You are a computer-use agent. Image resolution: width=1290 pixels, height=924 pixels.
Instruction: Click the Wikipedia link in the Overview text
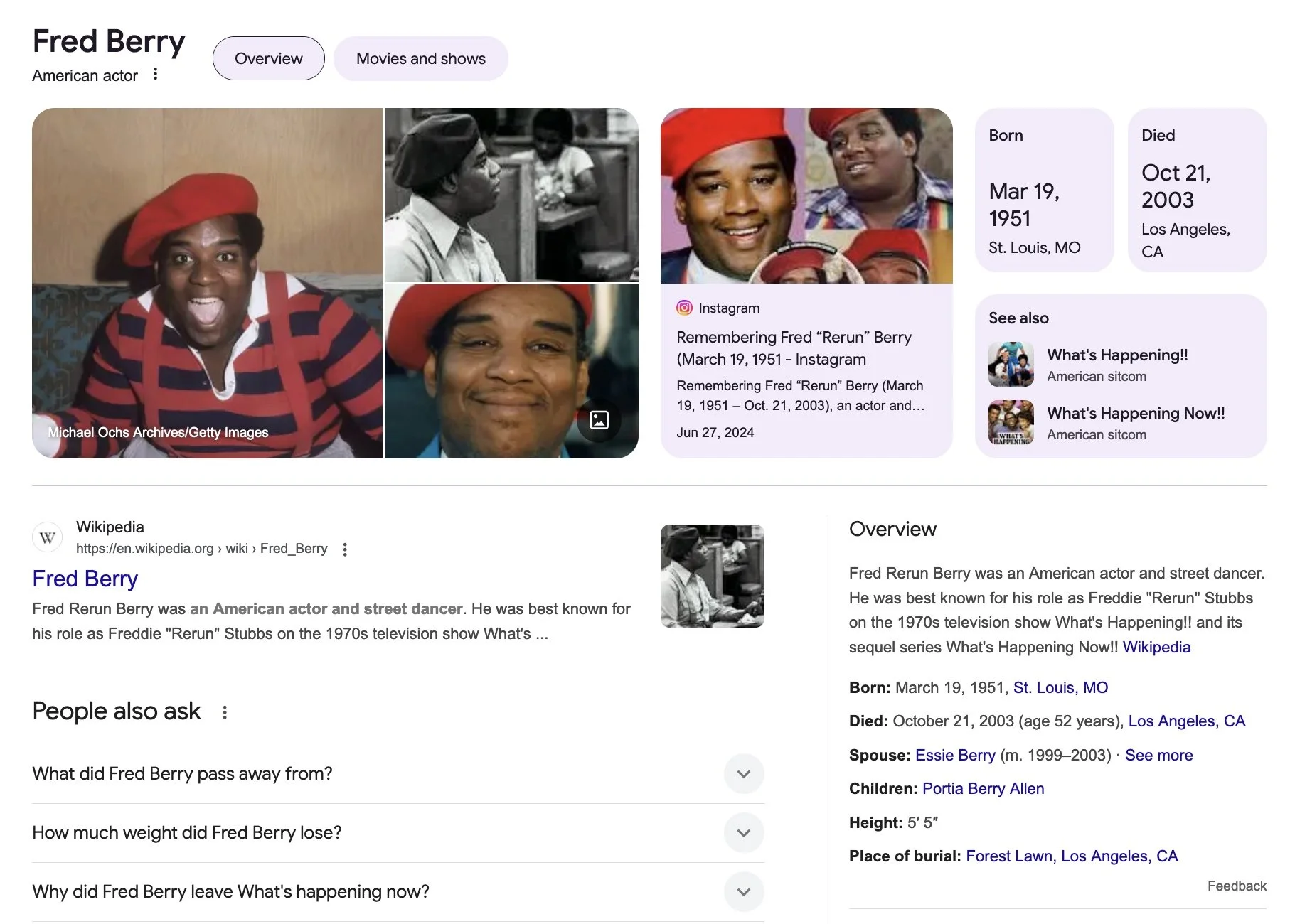pos(1156,647)
